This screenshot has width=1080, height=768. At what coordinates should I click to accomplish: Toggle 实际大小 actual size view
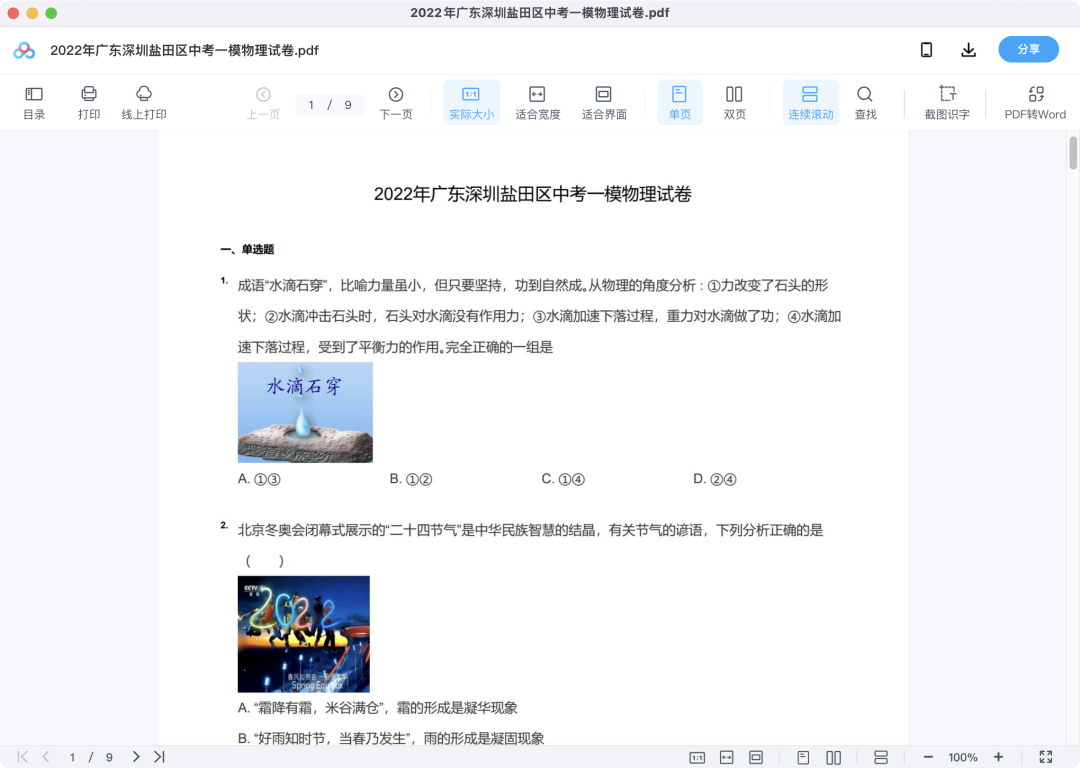[x=471, y=103]
